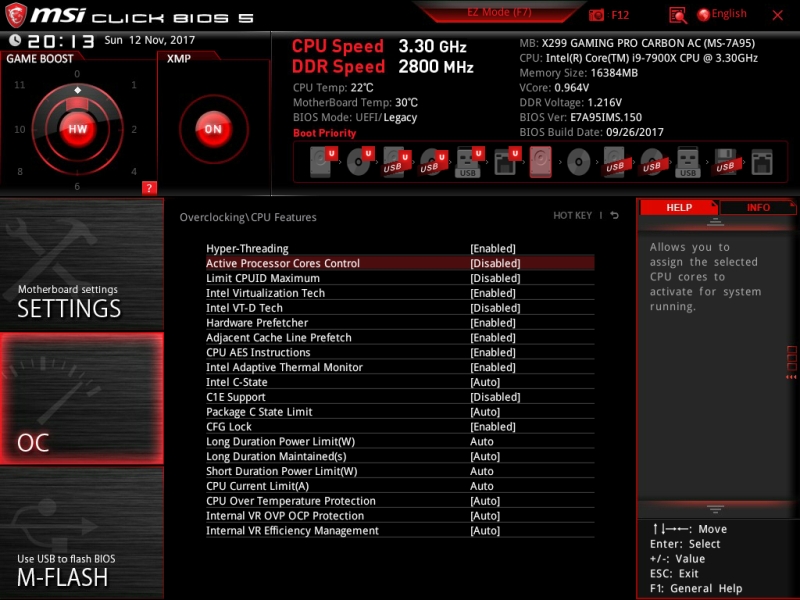This screenshot has width=800, height=600.
Task: Select the Adjacent Cache Line Prefetch row
Action: (x=400, y=337)
